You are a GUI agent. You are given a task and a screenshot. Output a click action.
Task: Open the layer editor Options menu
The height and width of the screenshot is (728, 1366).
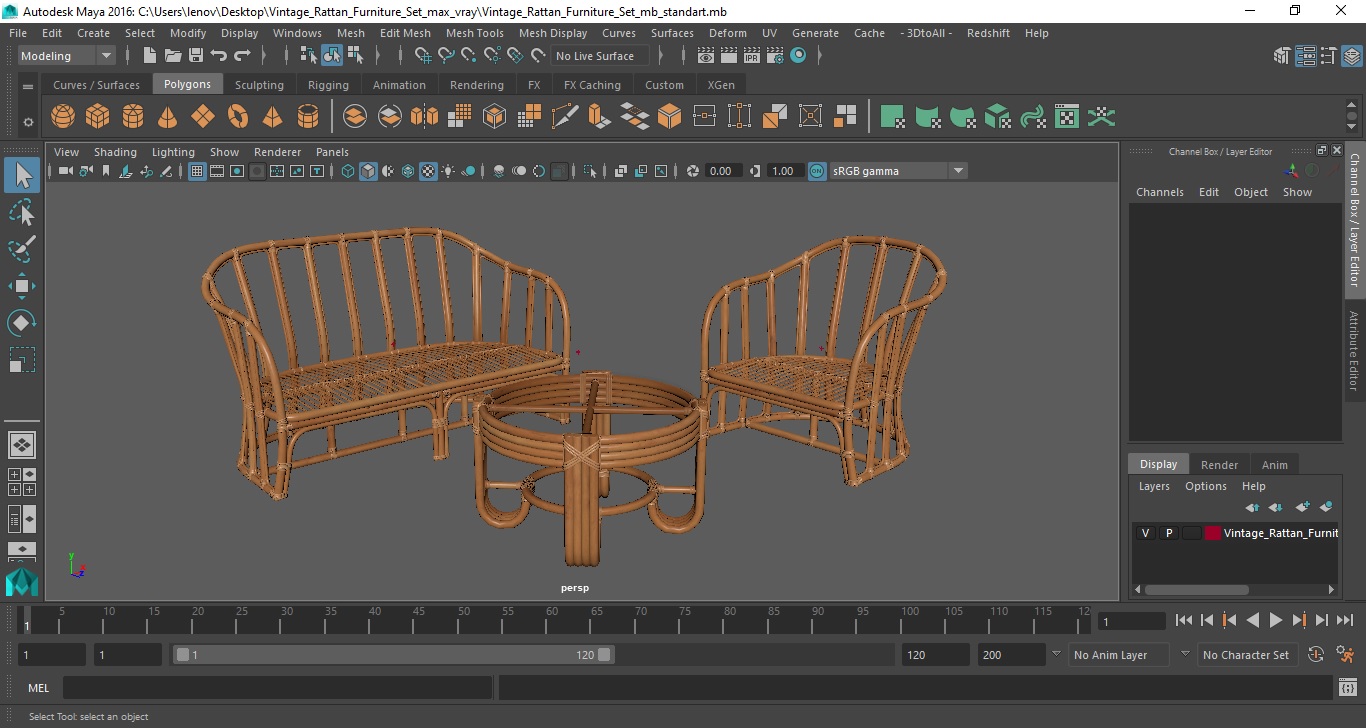1205,486
